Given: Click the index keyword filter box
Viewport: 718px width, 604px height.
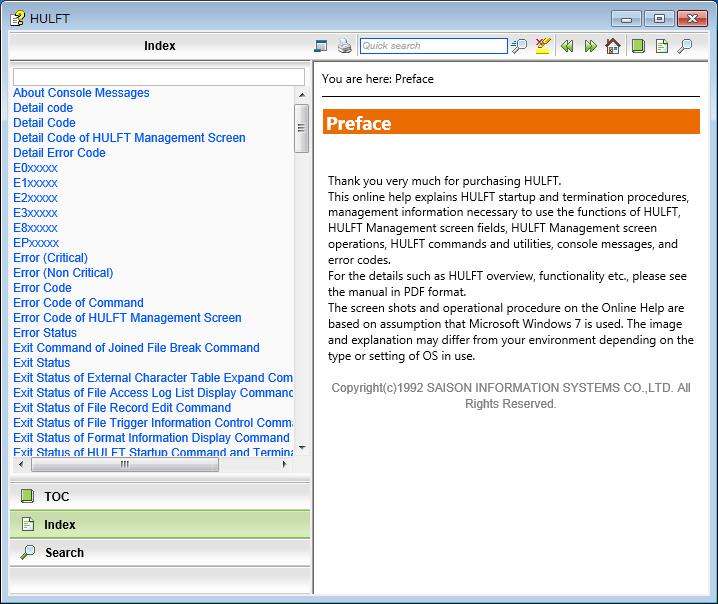Looking at the screenshot, I should [159, 77].
